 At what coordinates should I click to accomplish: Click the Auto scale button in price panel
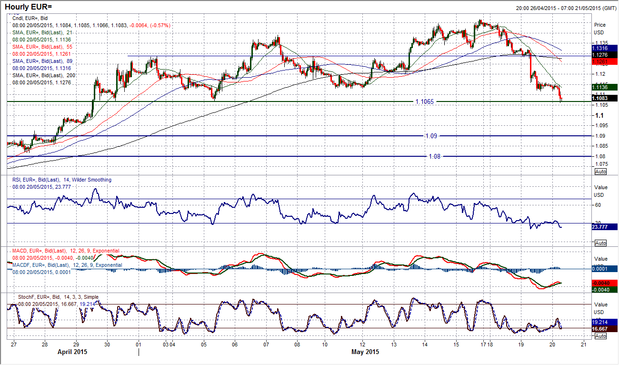600,172
